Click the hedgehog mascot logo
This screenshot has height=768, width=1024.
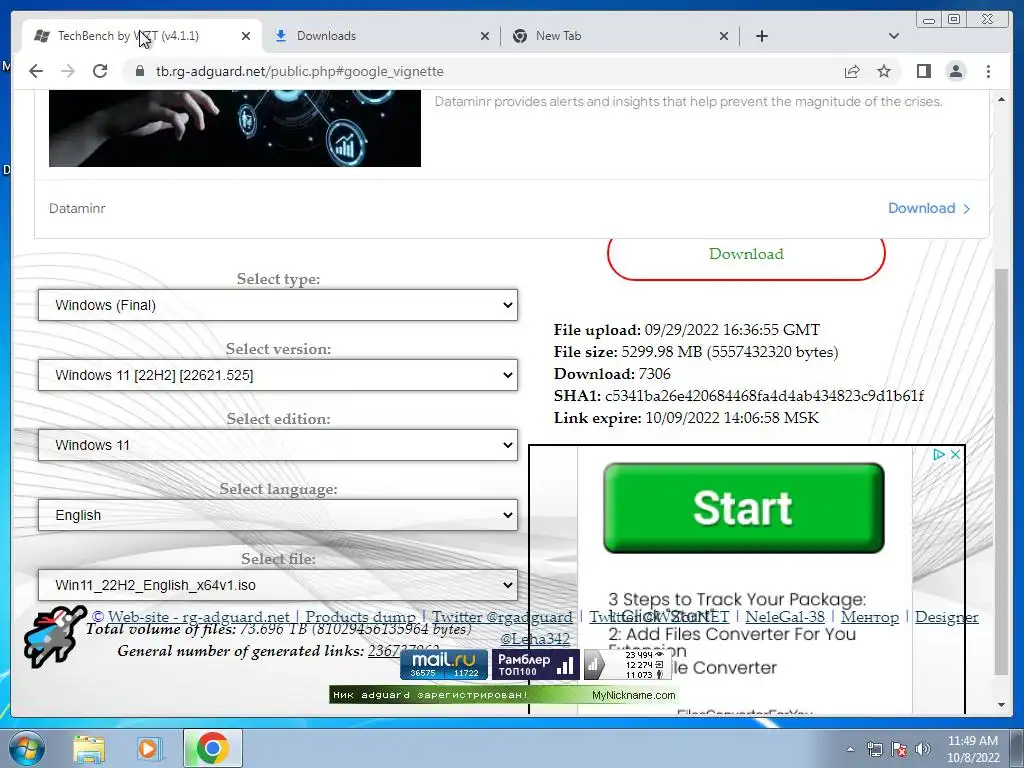pos(55,637)
